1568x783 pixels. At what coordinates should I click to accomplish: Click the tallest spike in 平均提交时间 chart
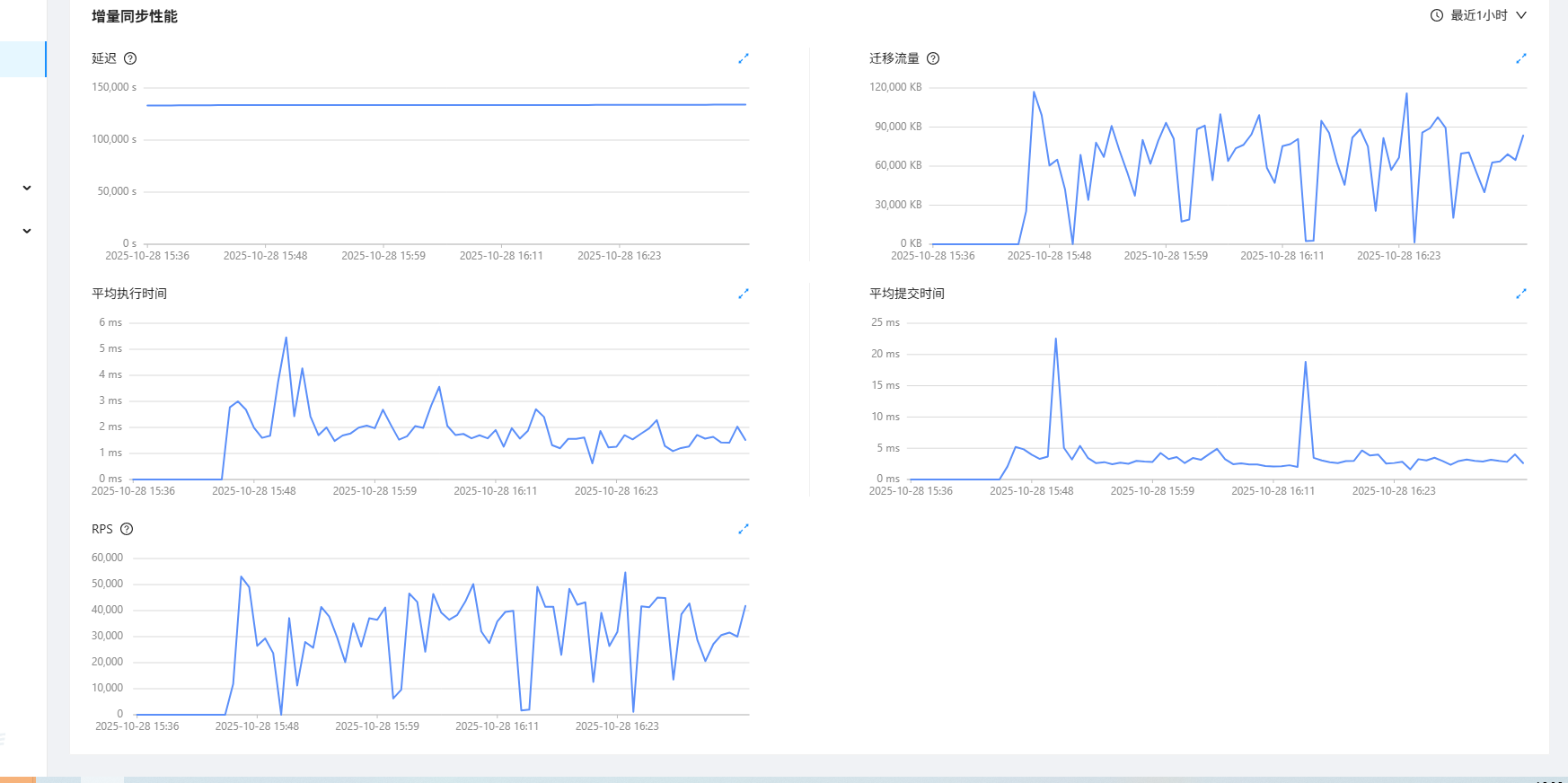(x=1055, y=339)
